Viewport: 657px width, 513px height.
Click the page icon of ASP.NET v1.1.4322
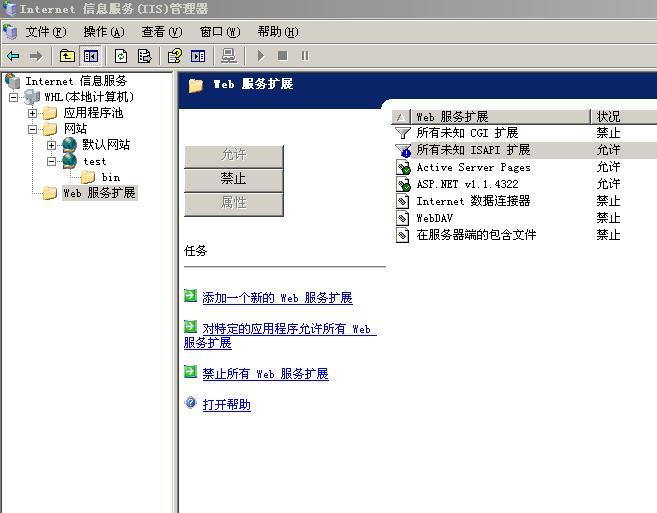click(x=403, y=184)
